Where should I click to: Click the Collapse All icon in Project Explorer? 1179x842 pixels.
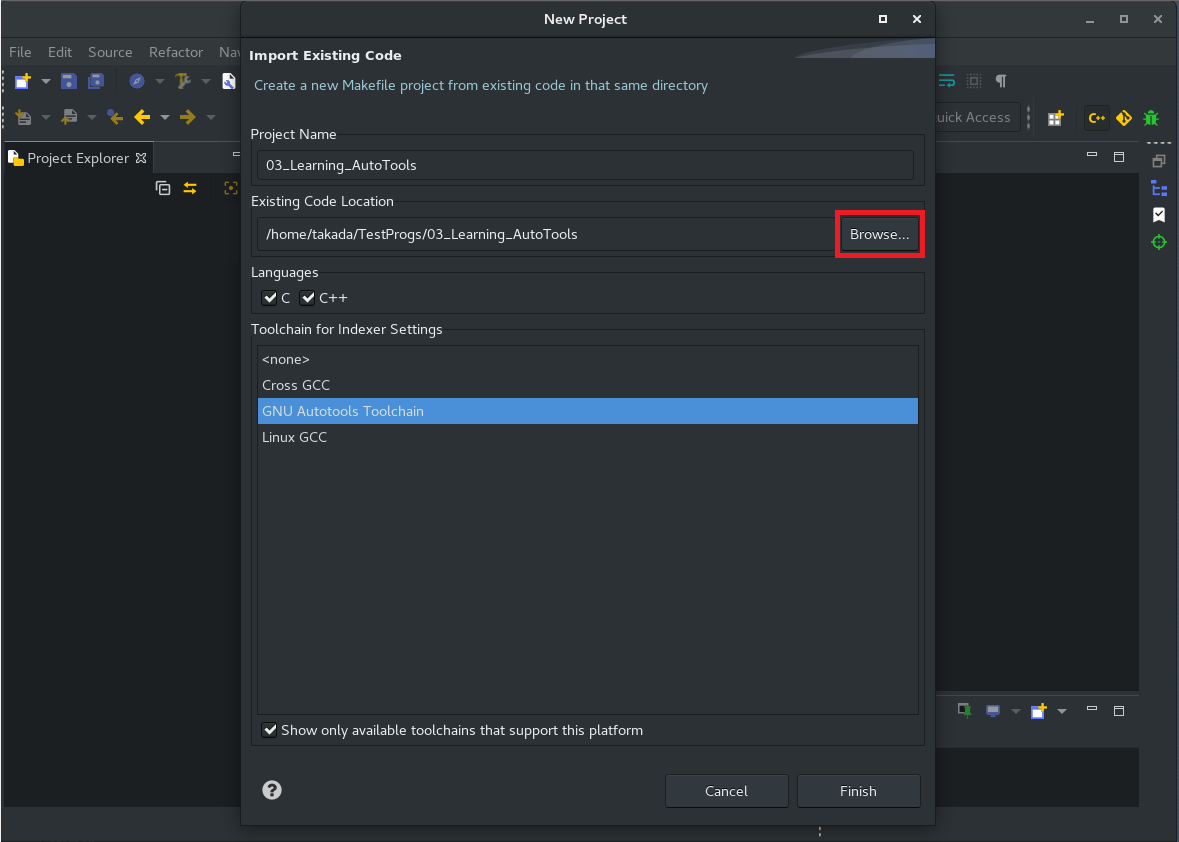pos(163,188)
